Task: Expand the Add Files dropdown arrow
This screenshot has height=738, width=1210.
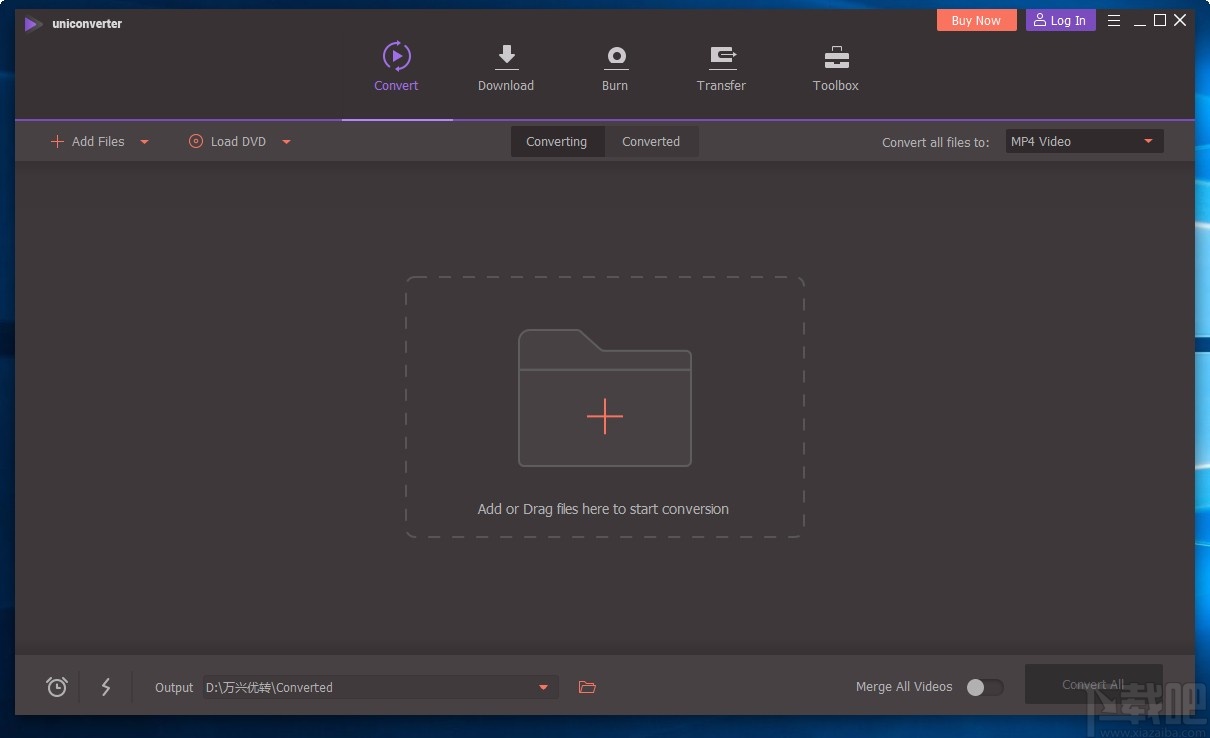Action: click(144, 142)
